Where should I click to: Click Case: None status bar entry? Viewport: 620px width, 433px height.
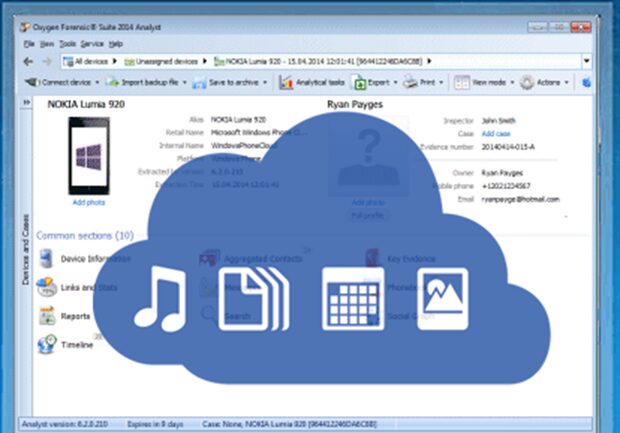click(x=289, y=424)
